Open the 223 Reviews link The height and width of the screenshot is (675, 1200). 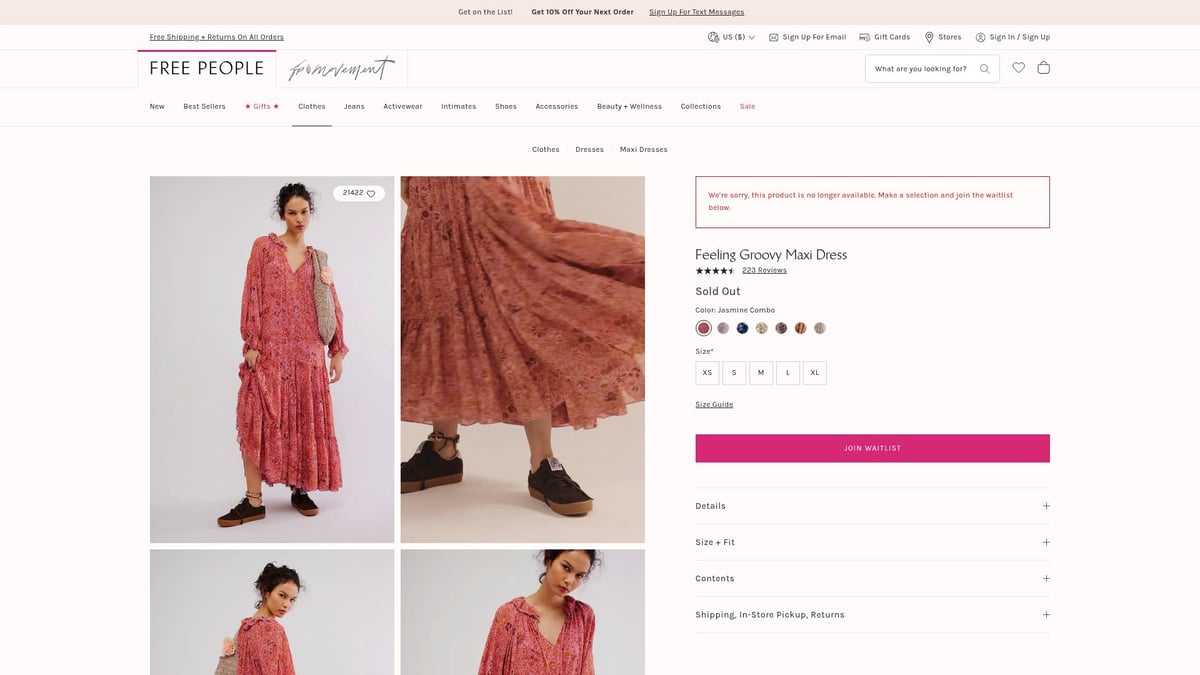coord(764,270)
